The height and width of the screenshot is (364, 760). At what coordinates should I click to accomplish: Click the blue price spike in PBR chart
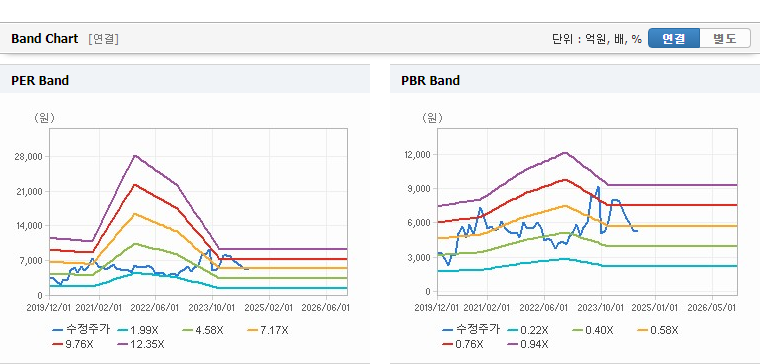click(599, 187)
